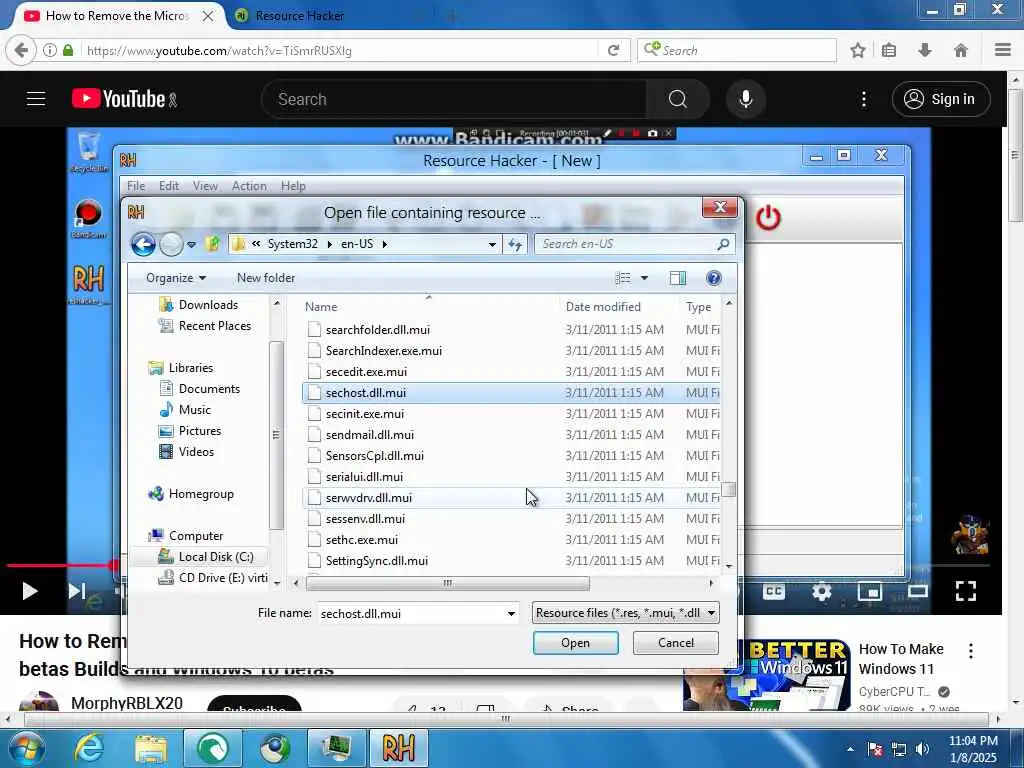Select Local Disk (C:) in navigation pane
This screenshot has width=1024, height=768.
click(x=216, y=557)
